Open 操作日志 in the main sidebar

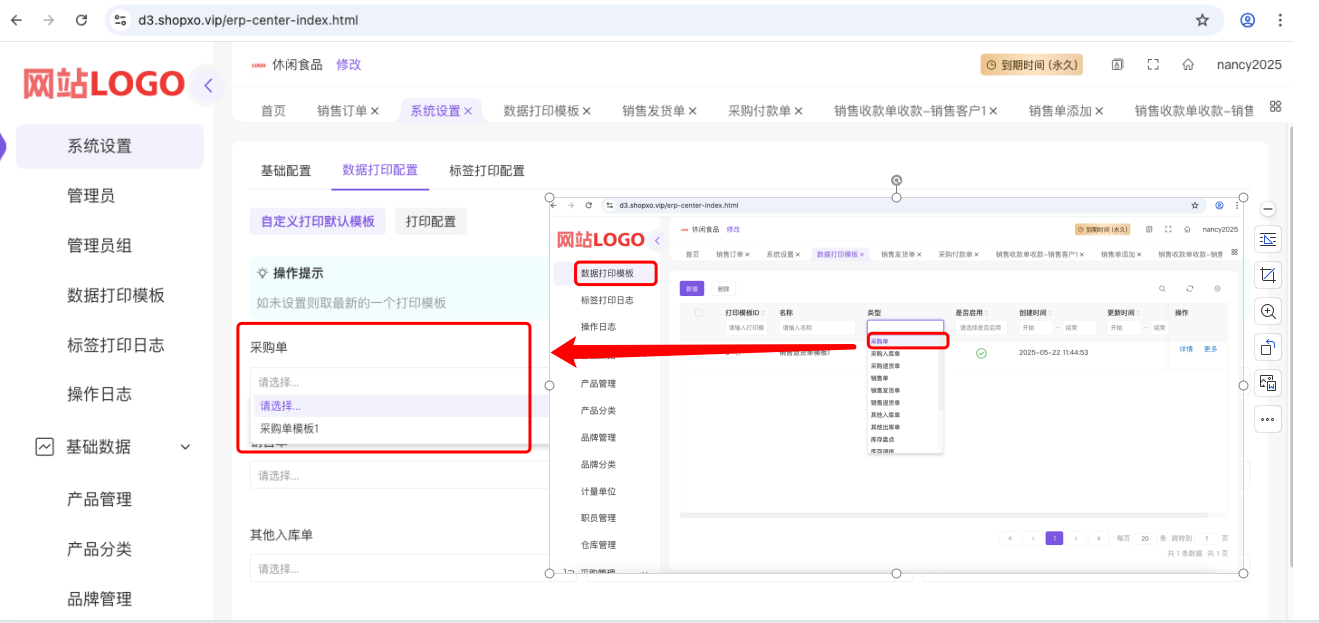click(x=99, y=394)
